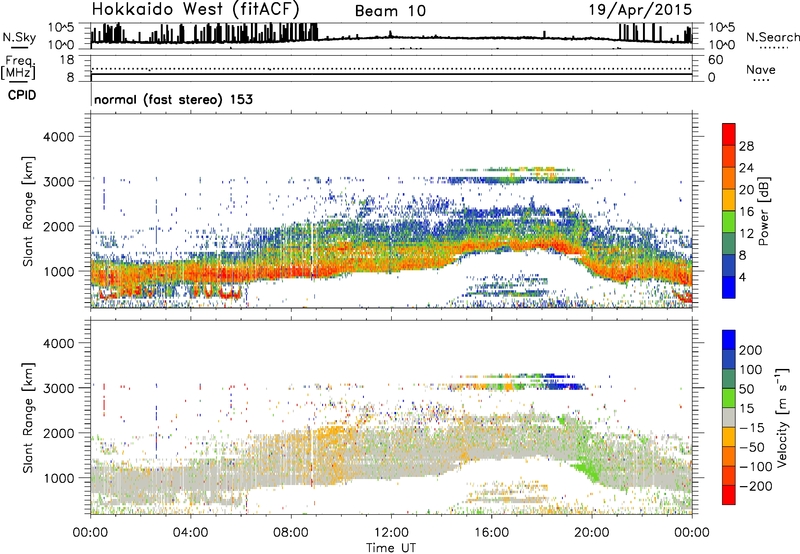Viewport: 800px width, 554px height.
Task: Click the "28" label on the power colorbar
Action: coord(746,146)
